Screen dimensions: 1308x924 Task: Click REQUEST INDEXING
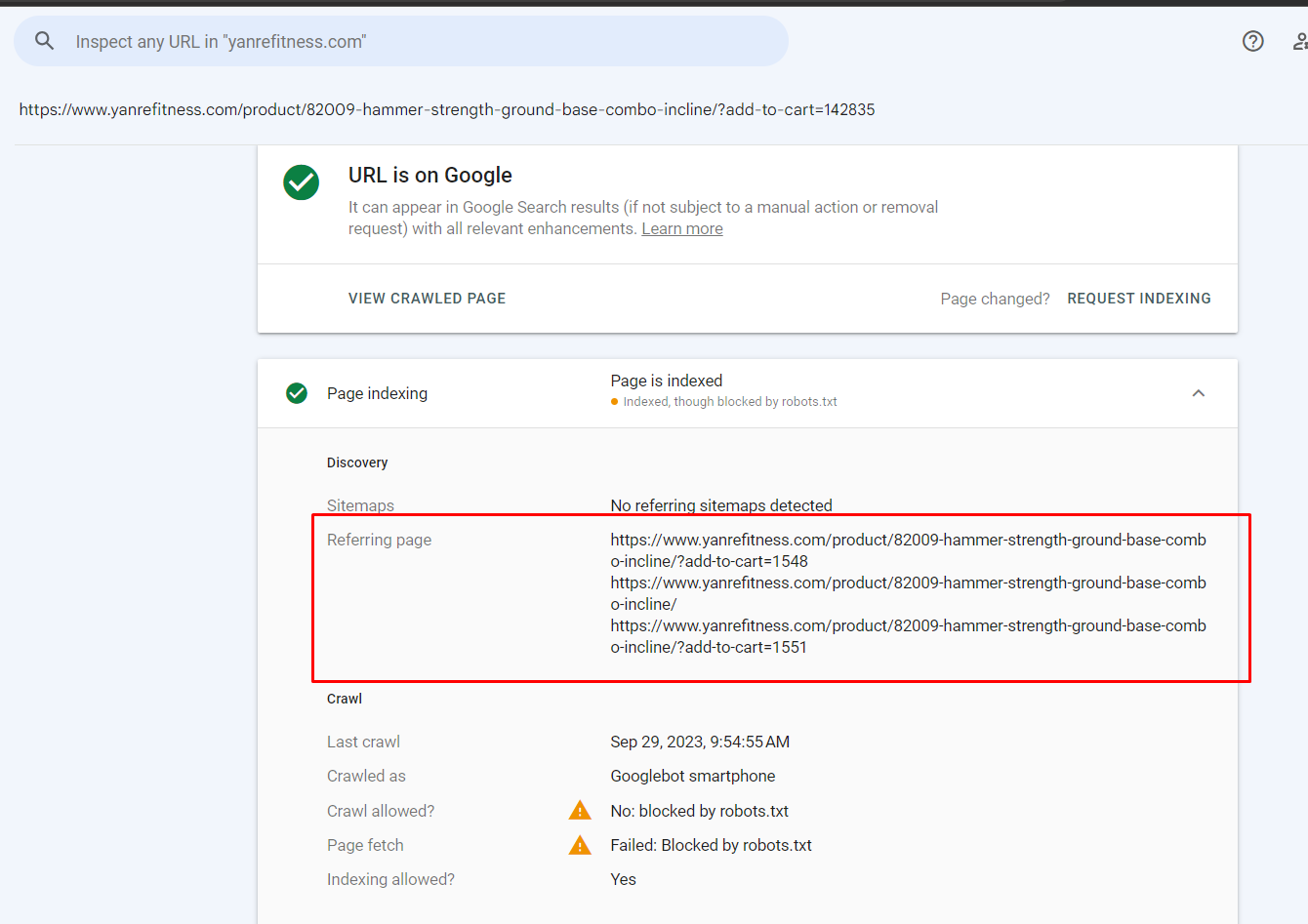point(1139,299)
